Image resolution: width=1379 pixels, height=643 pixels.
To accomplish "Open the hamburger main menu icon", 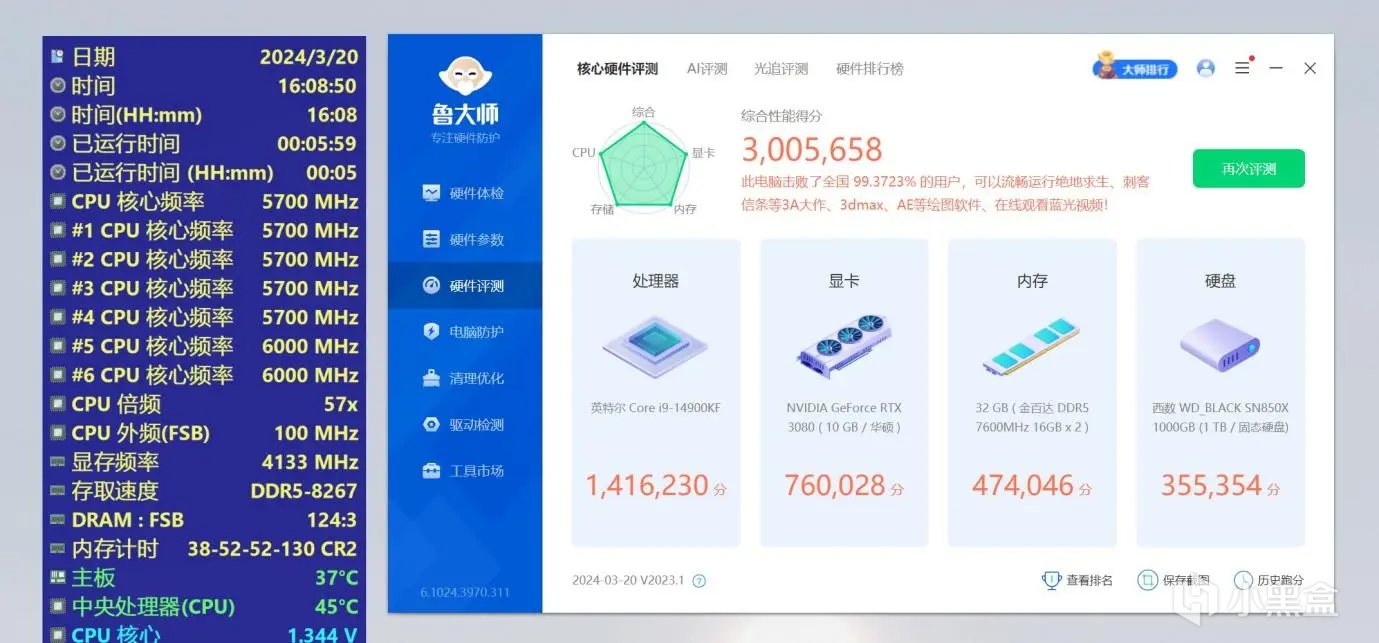I will coord(1242,68).
